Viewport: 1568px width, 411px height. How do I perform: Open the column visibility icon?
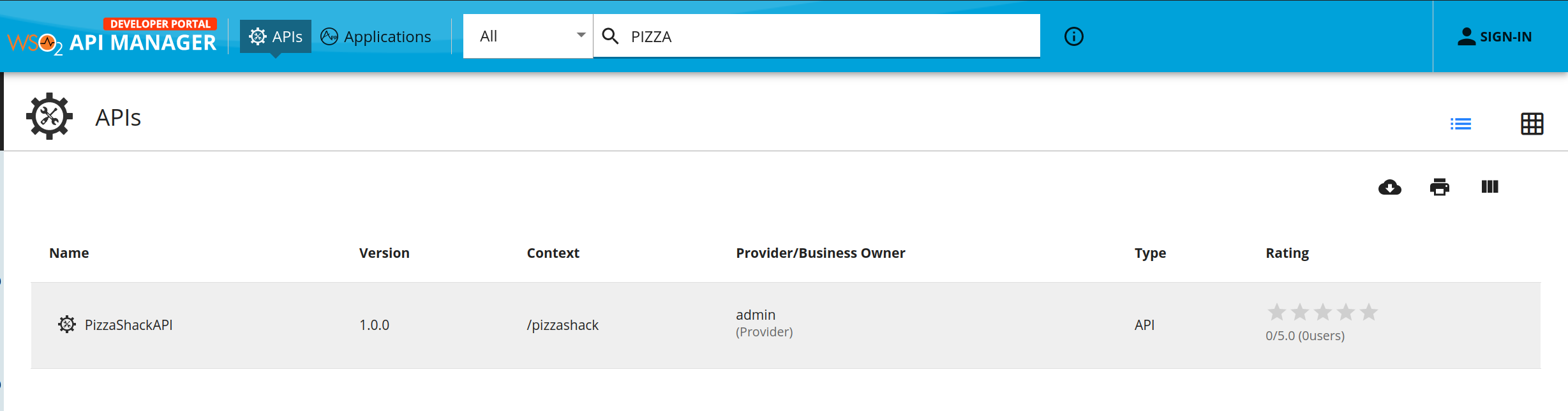1490,187
